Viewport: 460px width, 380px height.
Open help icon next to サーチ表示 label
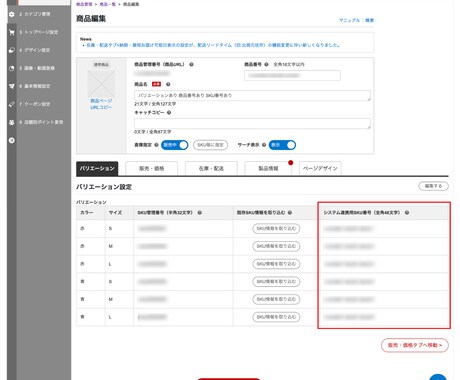(264, 145)
